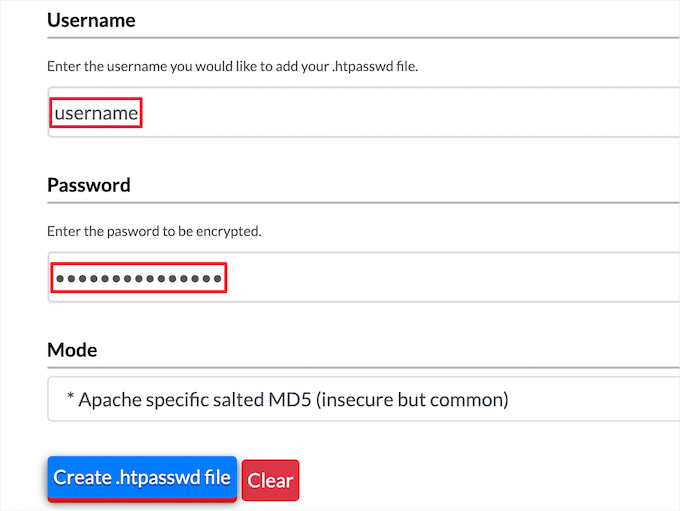Hit the red Clear button
The width and height of the screenshot is (680, 511).
click(x=270, y=480)
